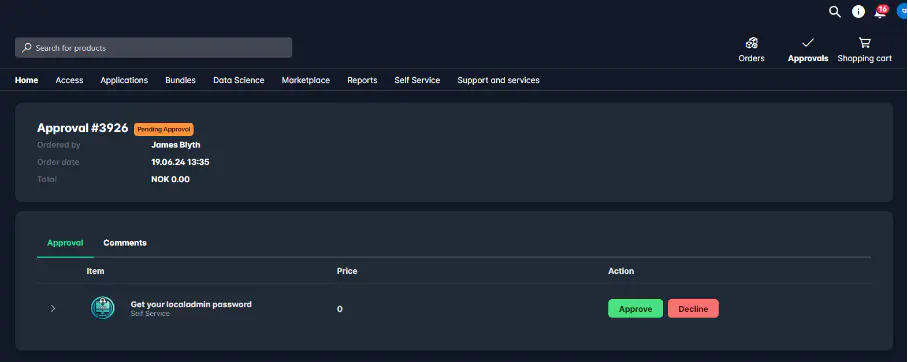
Task: Click the localadmin password item icon
Action: [102, 308]
